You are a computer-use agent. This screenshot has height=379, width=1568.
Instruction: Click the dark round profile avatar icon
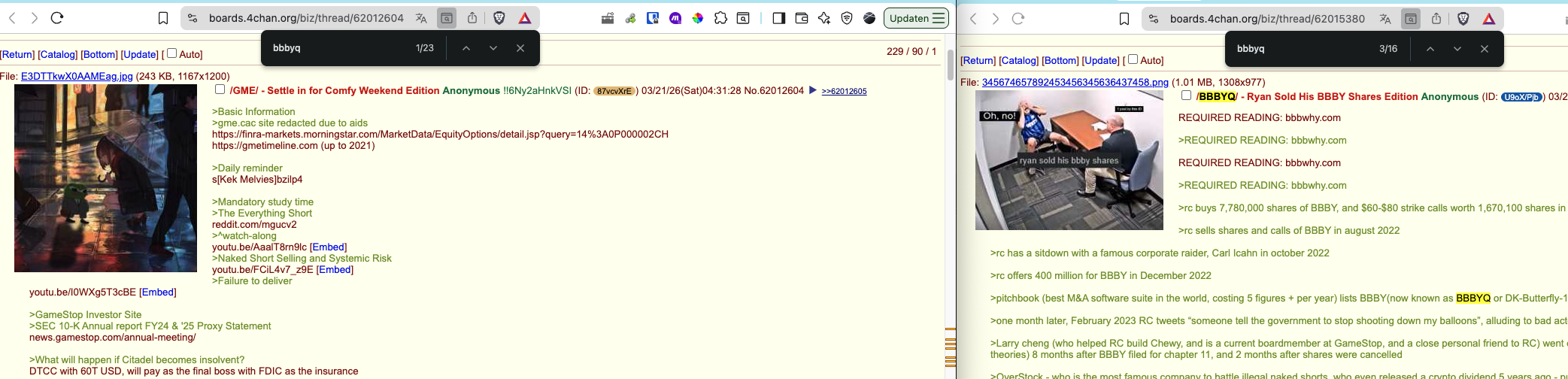pos(869,18)
